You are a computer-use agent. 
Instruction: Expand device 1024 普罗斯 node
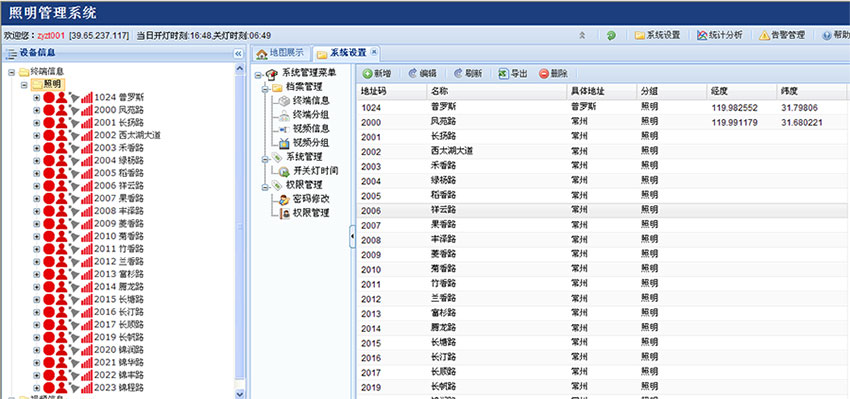point(36,98)
